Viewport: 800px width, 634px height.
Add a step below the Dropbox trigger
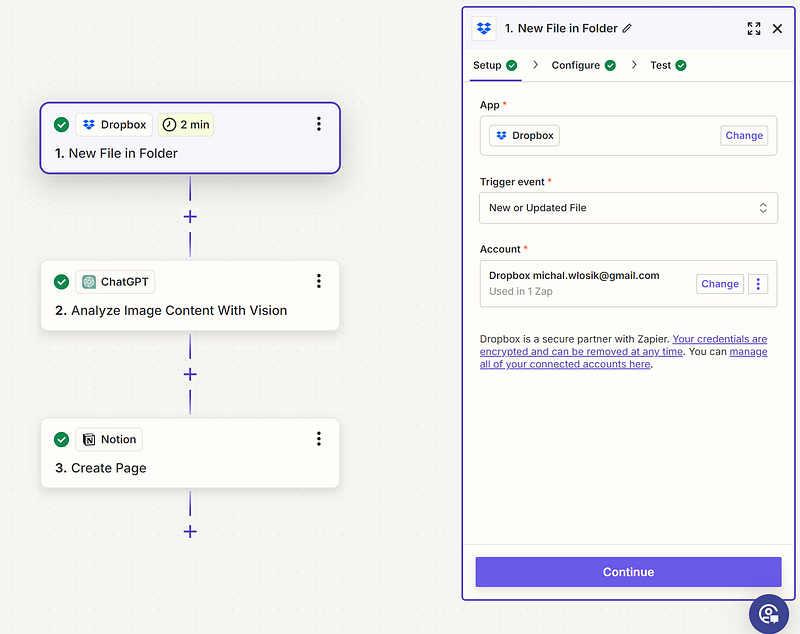pyautogui.click(x=190, y=217)
